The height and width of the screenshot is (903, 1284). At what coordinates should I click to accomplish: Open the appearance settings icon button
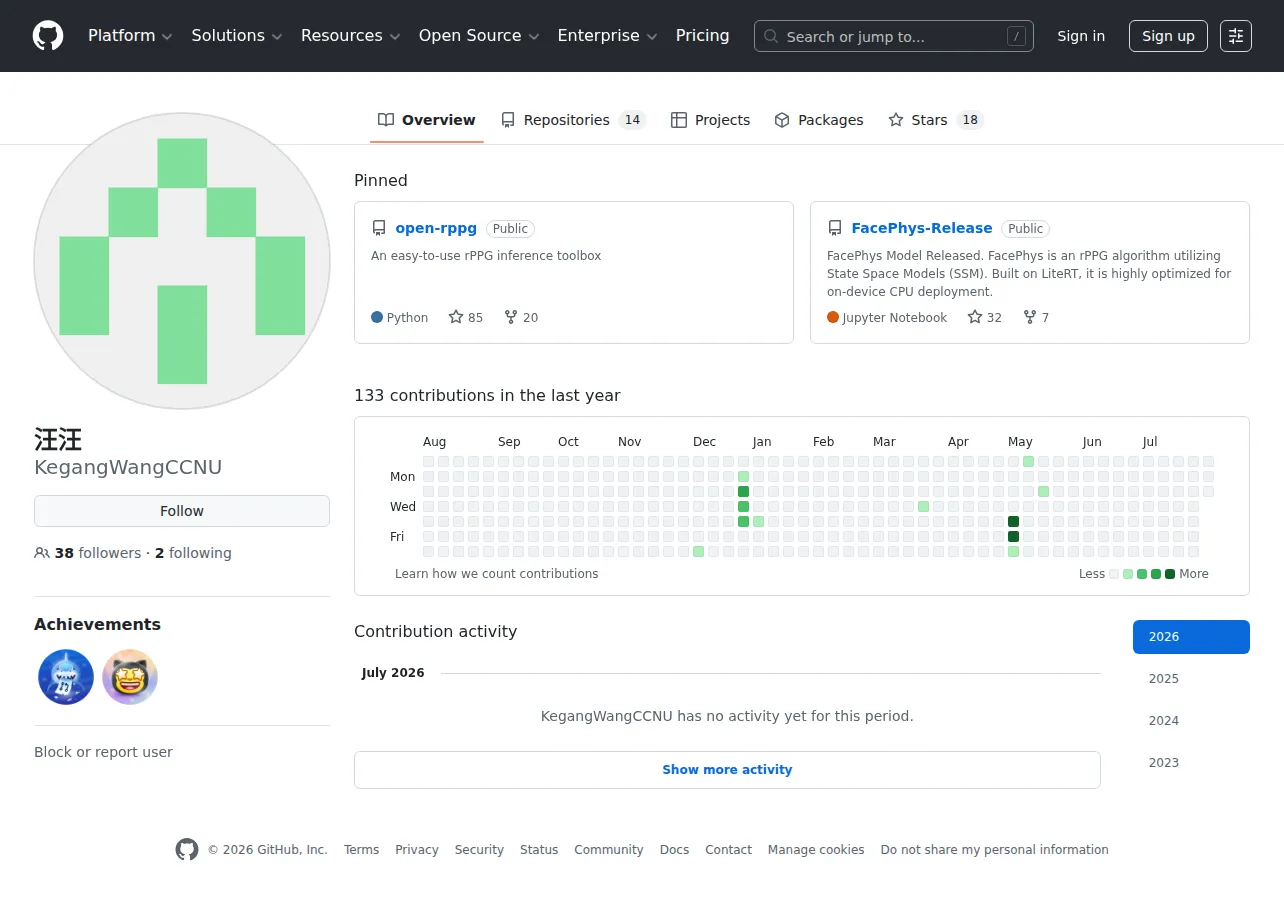tap(1236, 36)
